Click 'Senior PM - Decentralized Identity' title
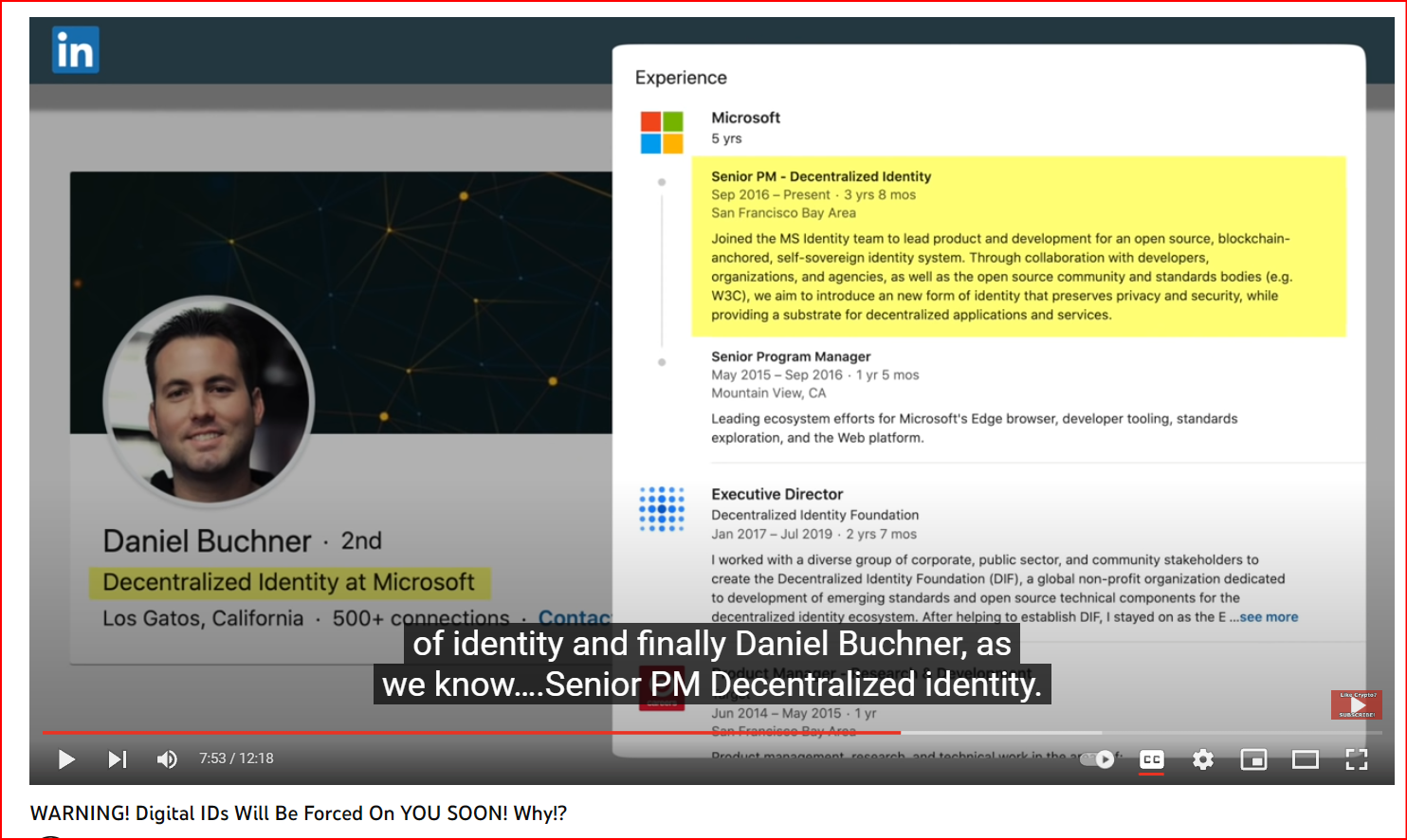The width and height of the screenshot is (1407, 840). coord(821,176)
